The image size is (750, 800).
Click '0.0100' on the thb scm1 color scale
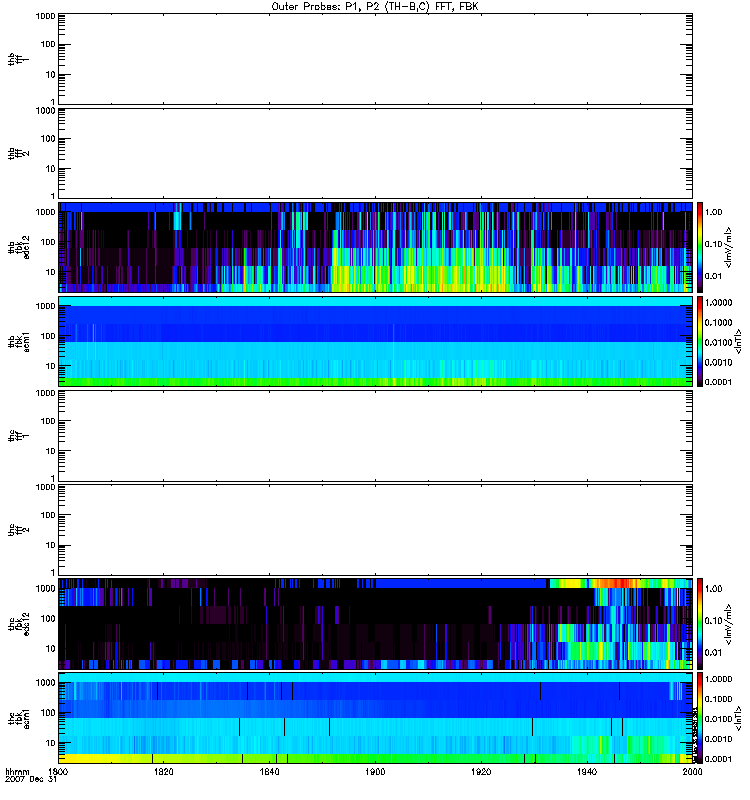(718, 342)
